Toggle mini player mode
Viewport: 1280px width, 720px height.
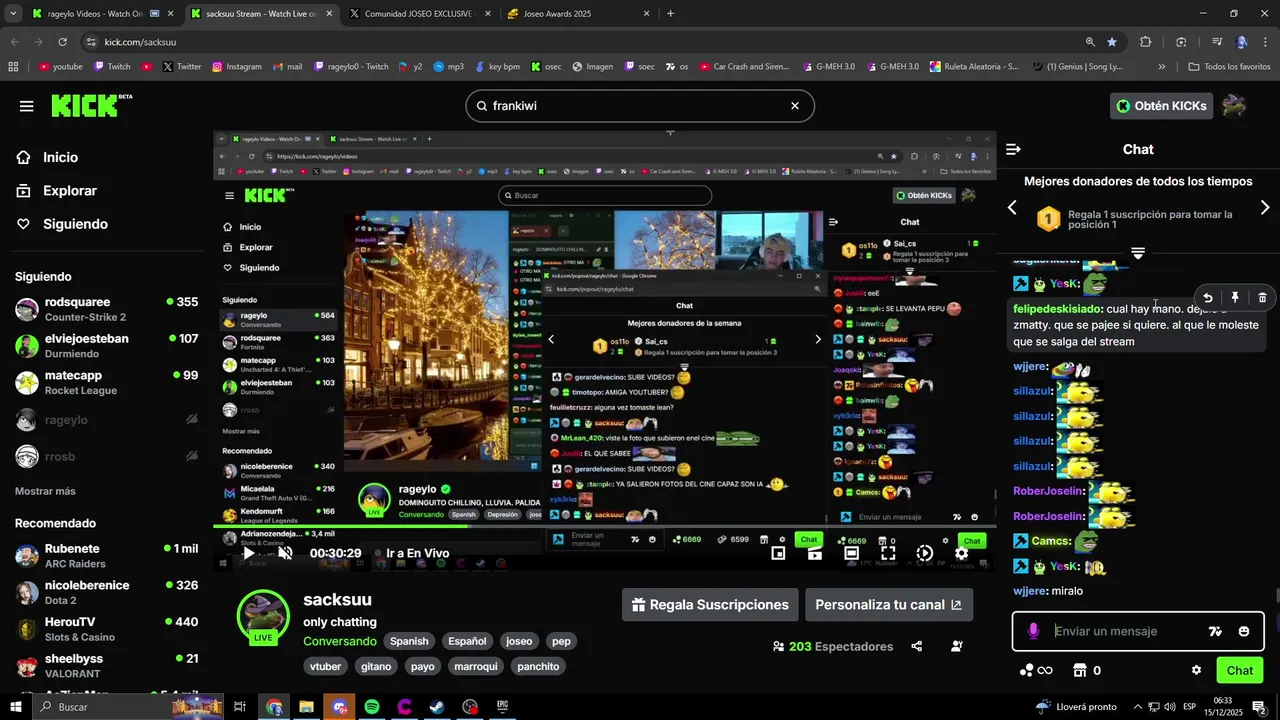[778, 553]
